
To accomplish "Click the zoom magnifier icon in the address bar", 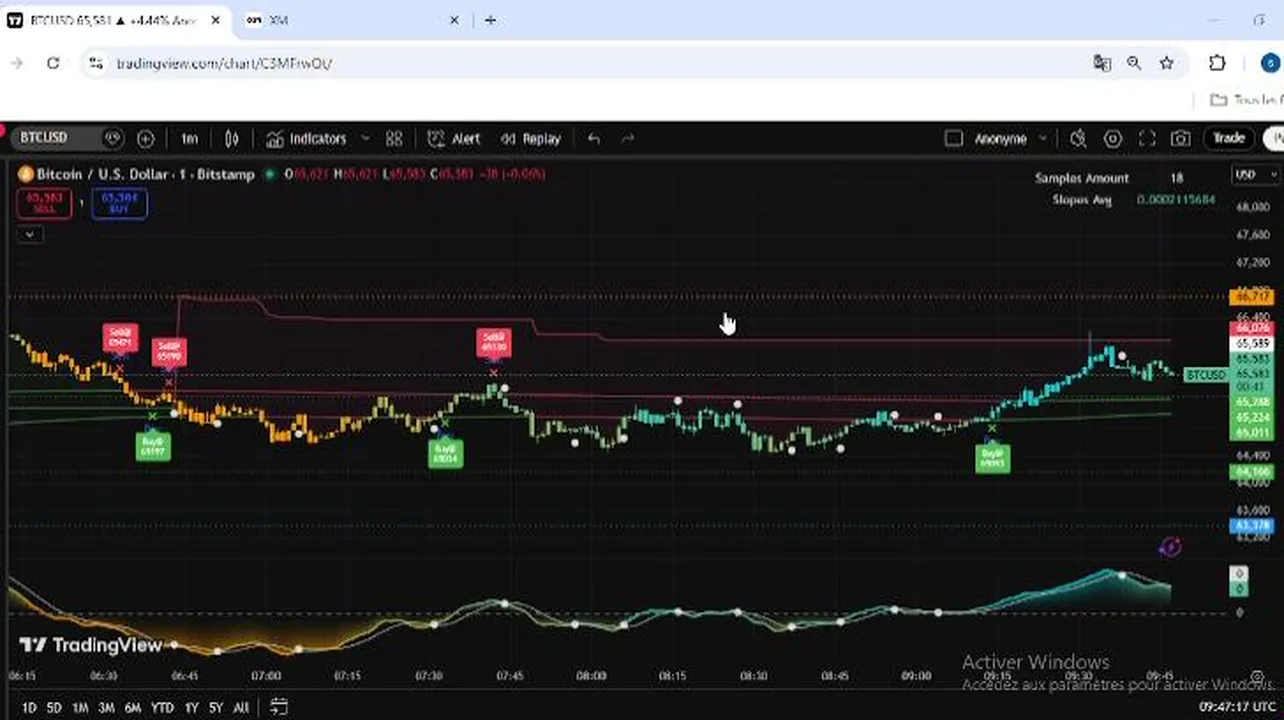I will tap(1134, 63).
